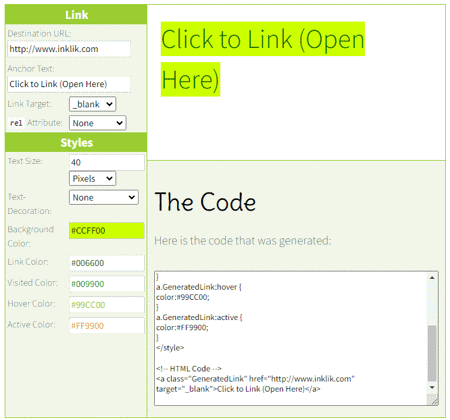The image size is (450, 420).
Task: Click the code scrollbar thumb
Action: coord(432,353)
